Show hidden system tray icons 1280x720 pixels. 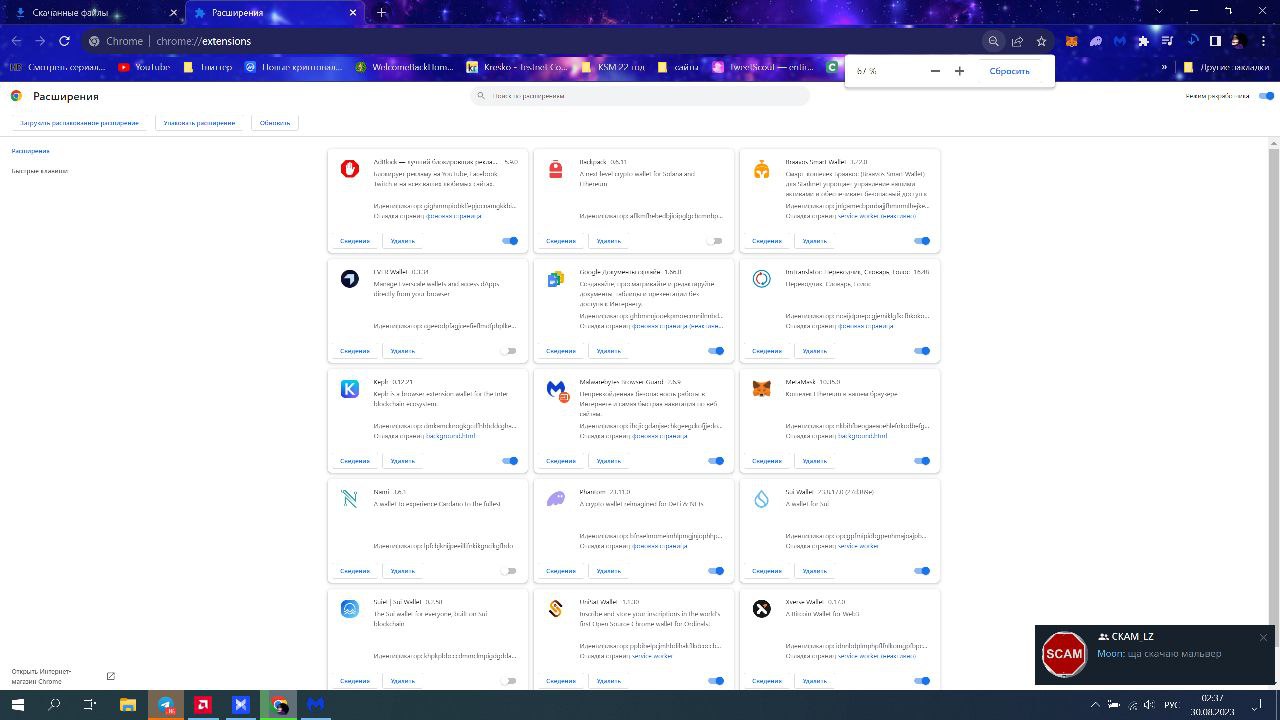[x=1095, y=704]
